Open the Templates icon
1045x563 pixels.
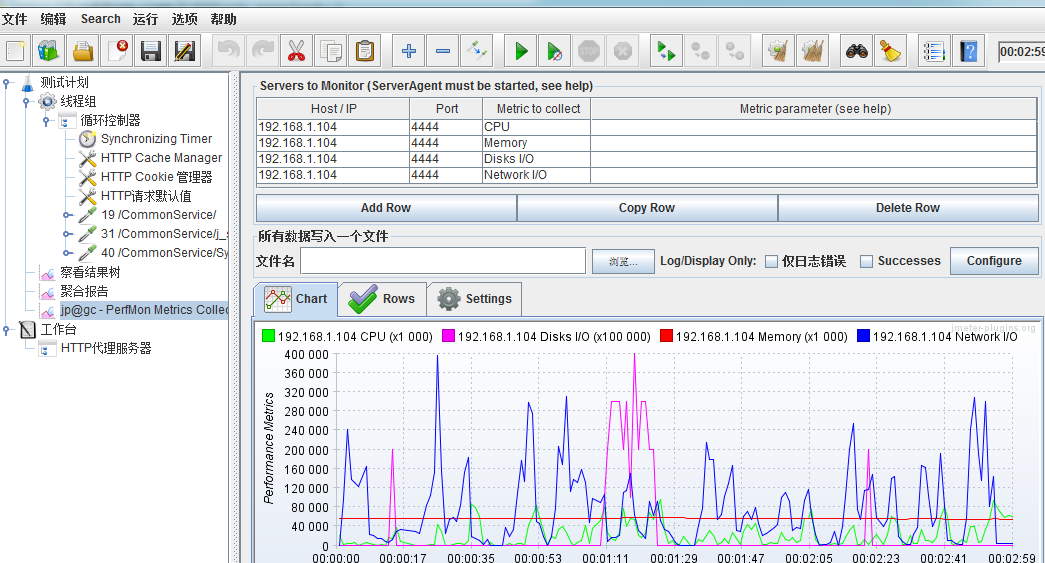49,51
